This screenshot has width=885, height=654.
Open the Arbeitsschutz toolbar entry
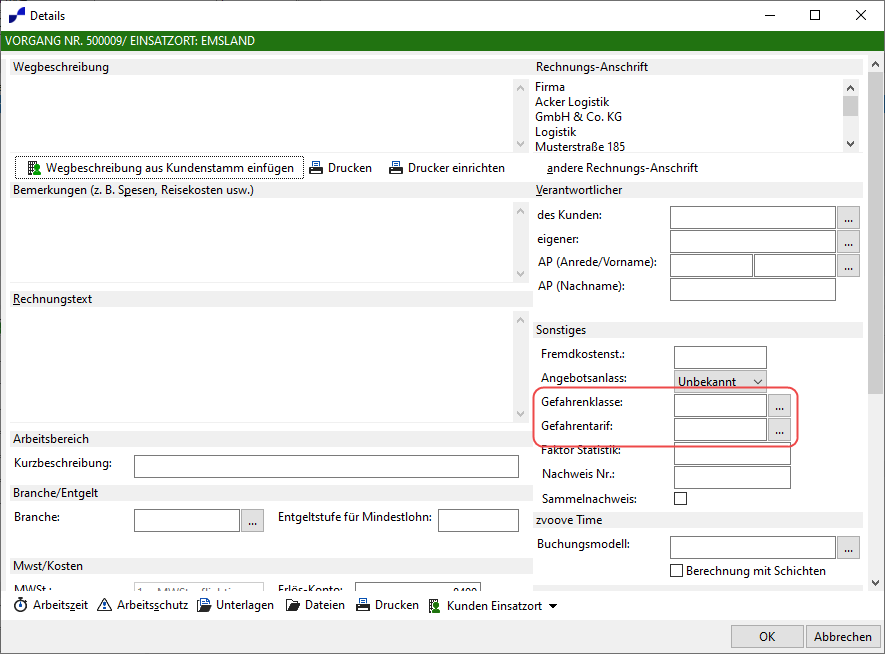point(143,605)
